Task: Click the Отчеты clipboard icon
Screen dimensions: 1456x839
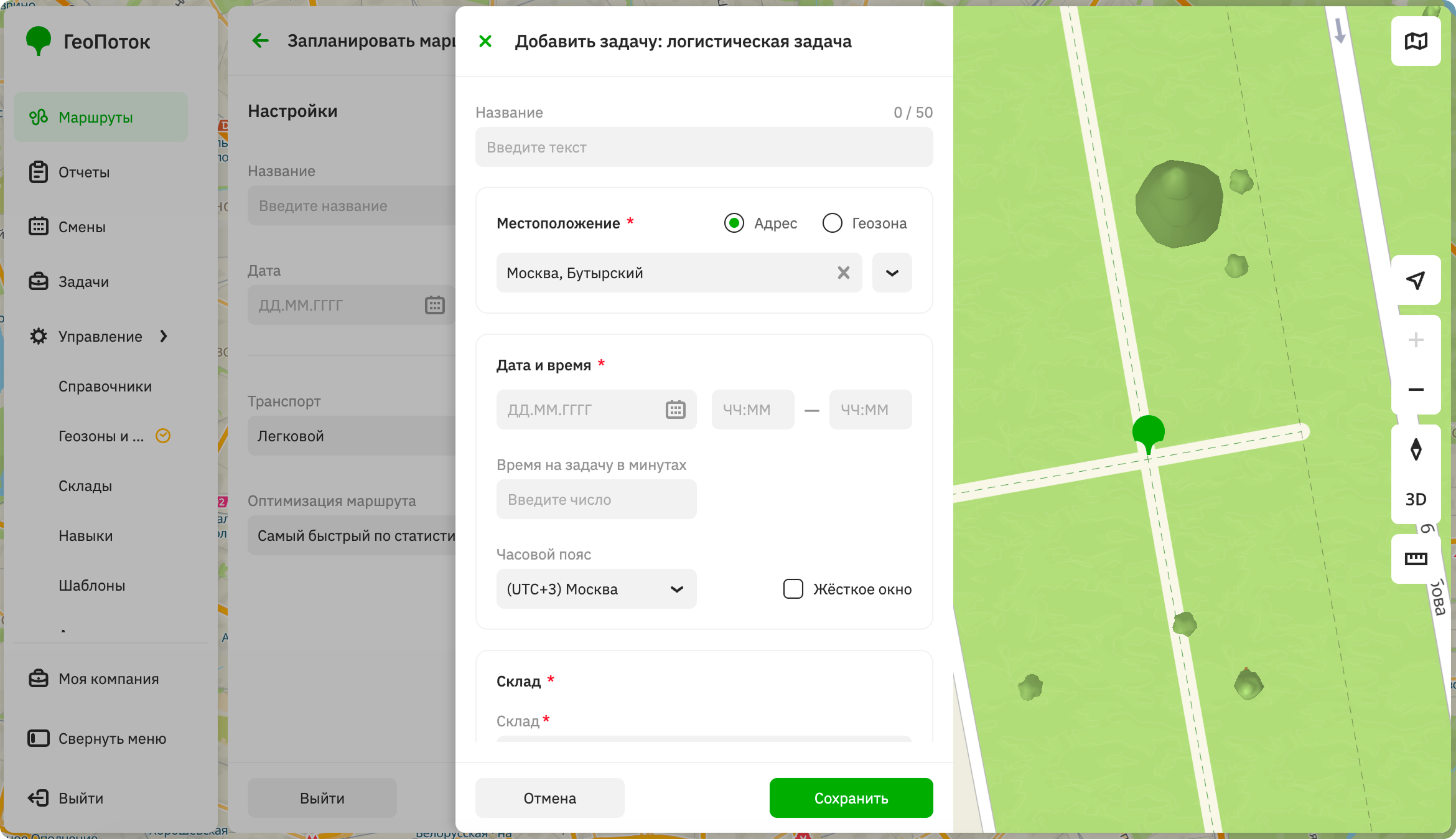Action: click(x=39, y=172)
